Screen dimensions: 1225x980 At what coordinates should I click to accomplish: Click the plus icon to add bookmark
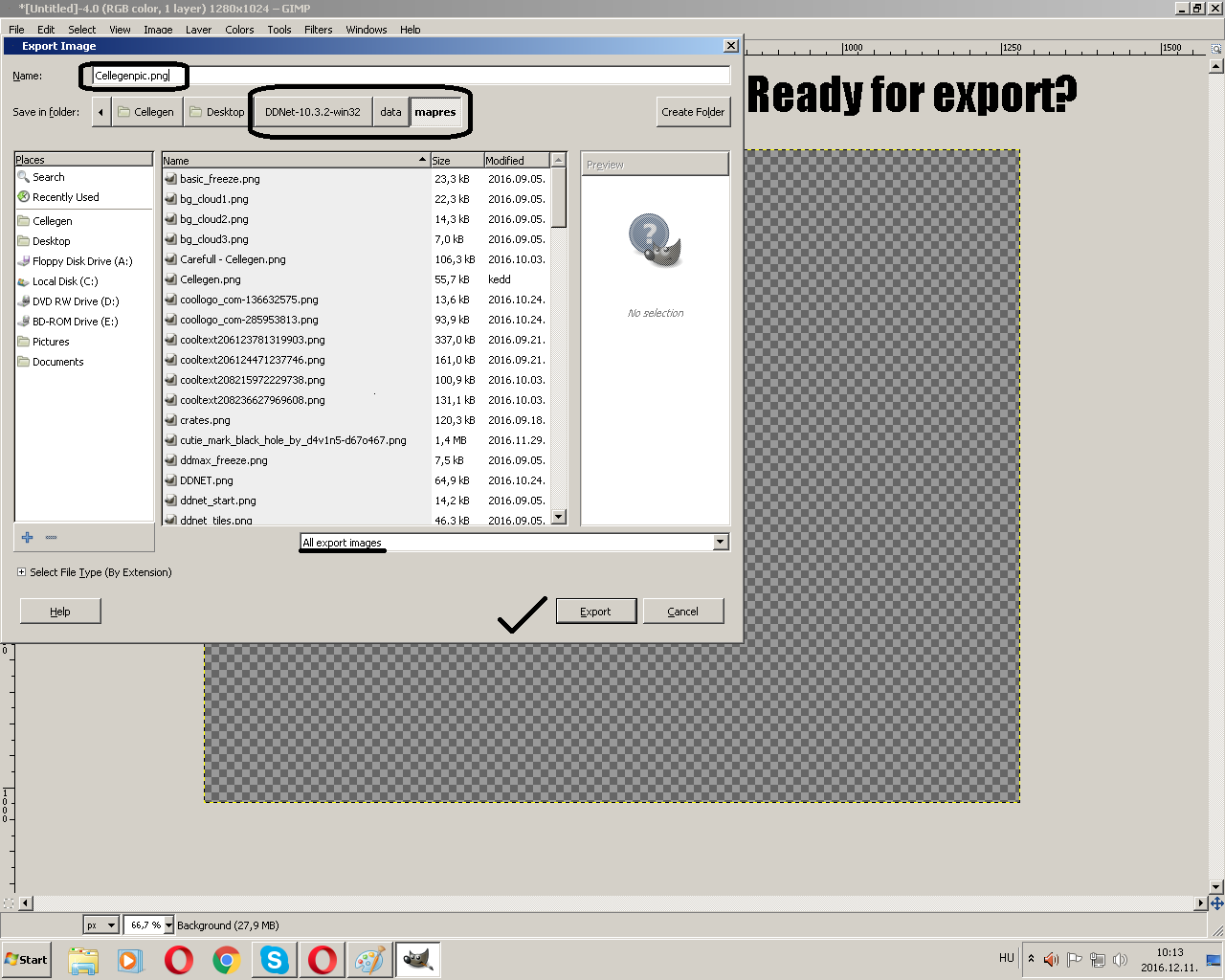[x=27, y=538]
